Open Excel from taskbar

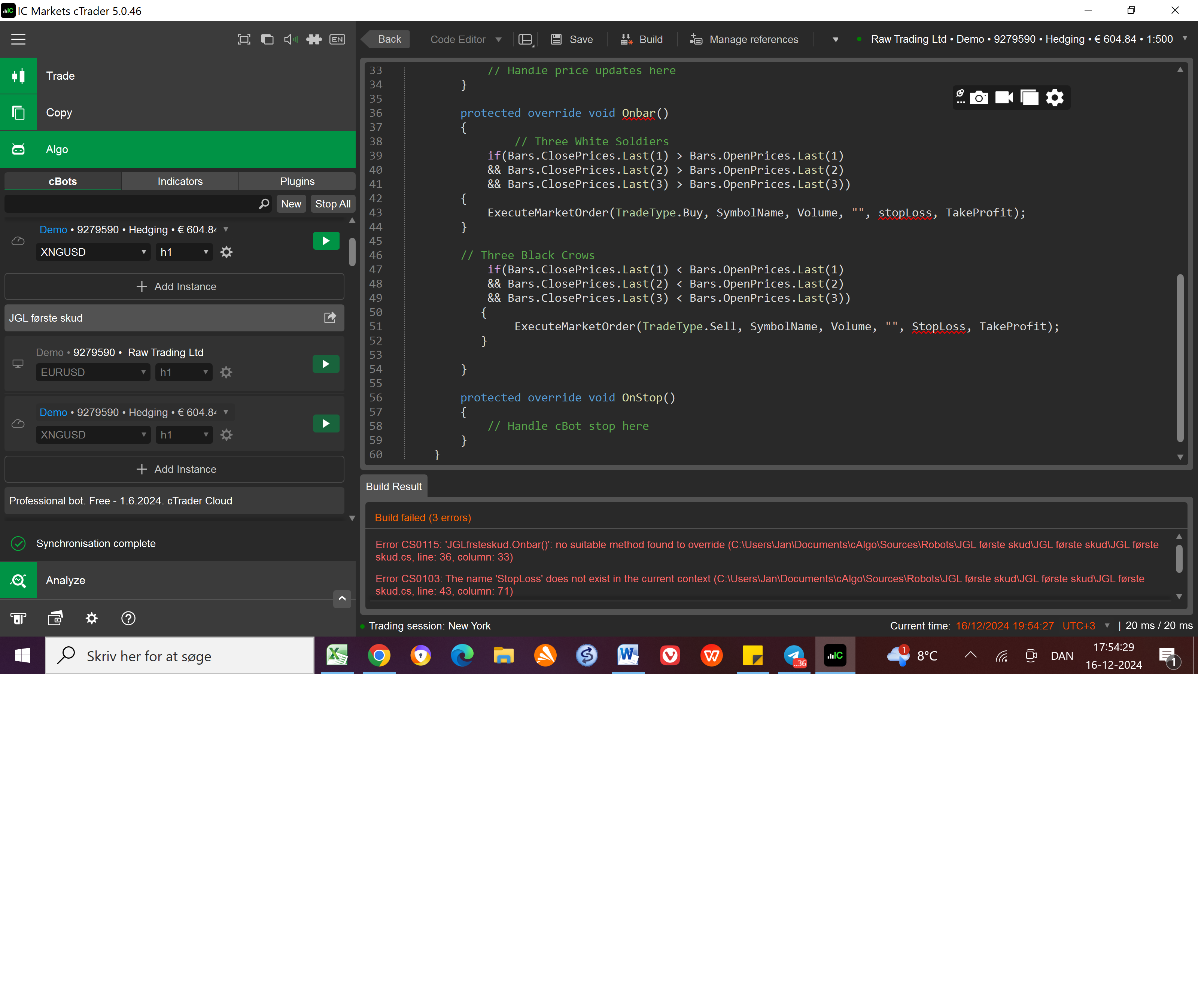337,655
